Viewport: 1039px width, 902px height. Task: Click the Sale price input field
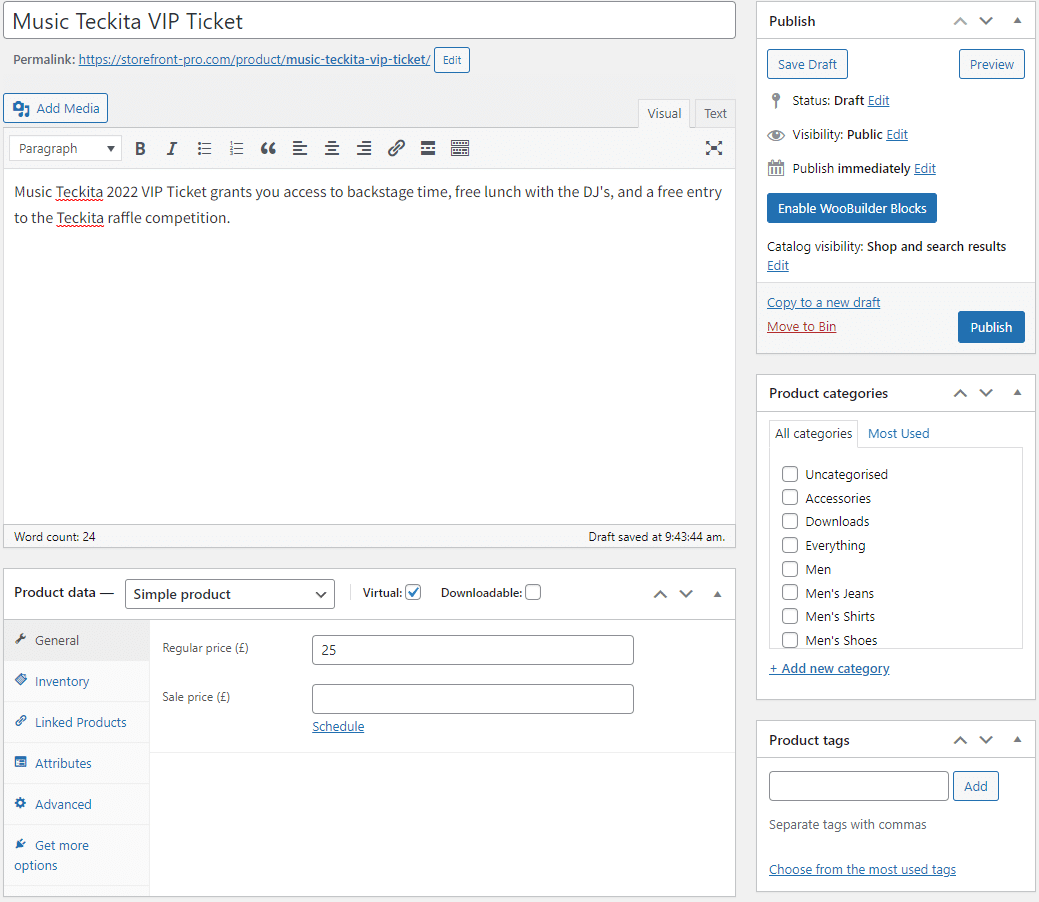pyautogui.click(x=472, y=699)
